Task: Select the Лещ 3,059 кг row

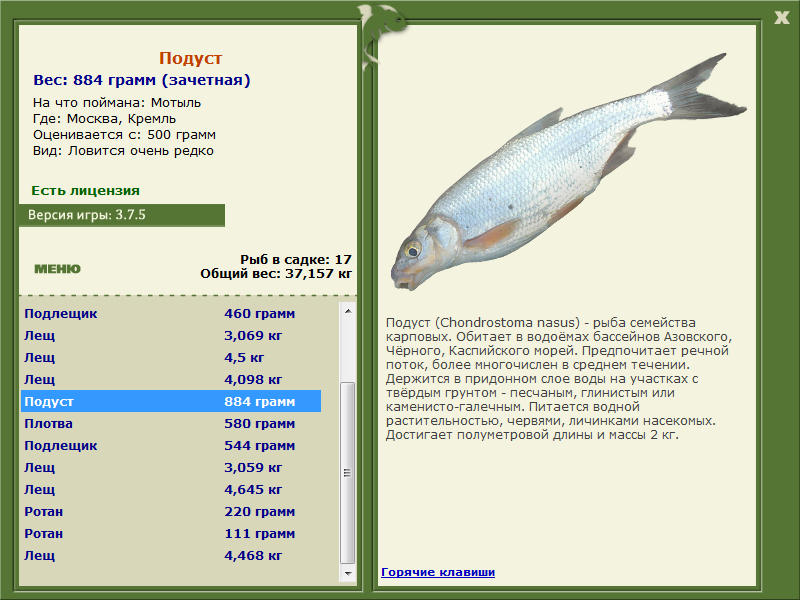Action: [171, 467]
